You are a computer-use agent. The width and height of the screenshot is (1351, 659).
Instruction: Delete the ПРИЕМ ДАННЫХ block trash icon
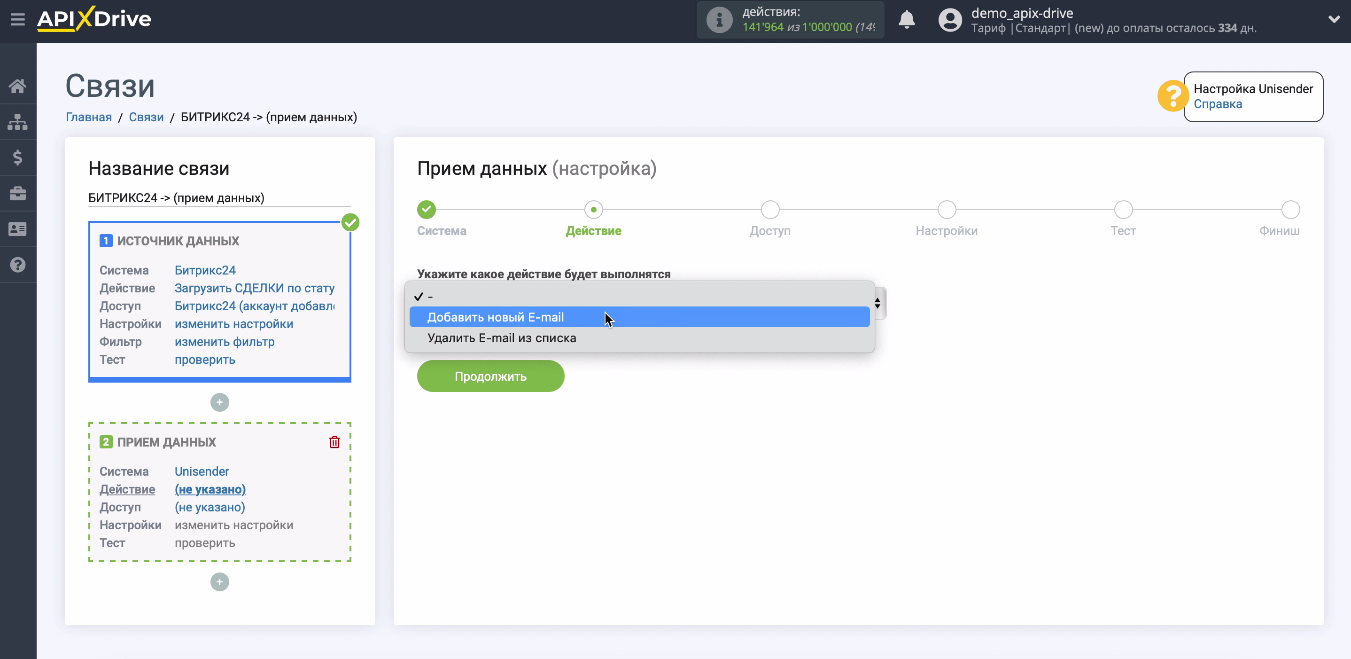[335, 442]
